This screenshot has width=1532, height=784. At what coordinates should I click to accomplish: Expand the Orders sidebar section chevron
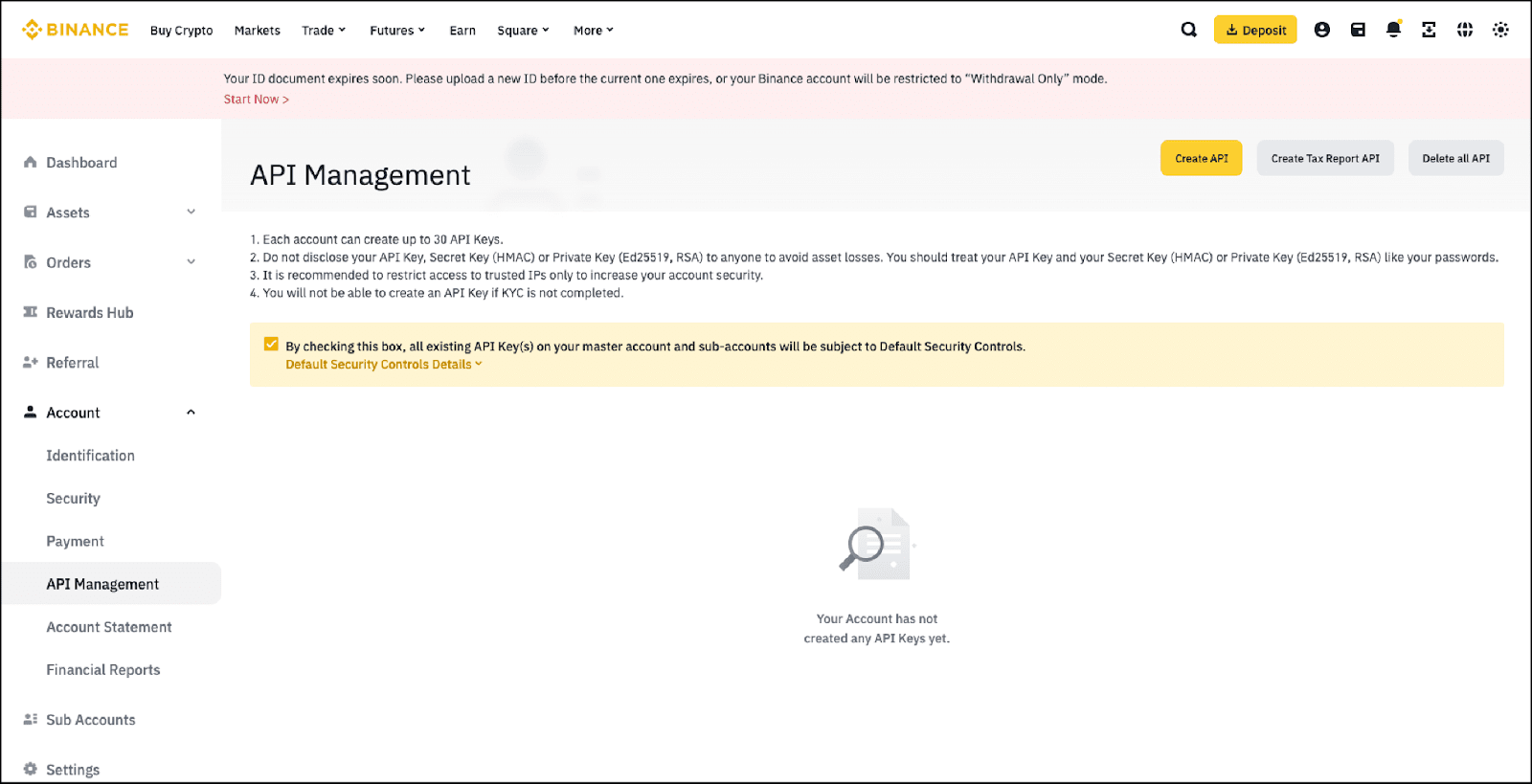coord(191,261)
